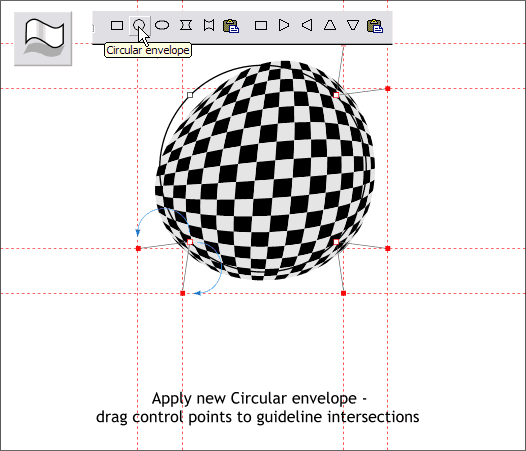
Task: Select the lower-right envelope control point on sphere
Action: (336, 242)
